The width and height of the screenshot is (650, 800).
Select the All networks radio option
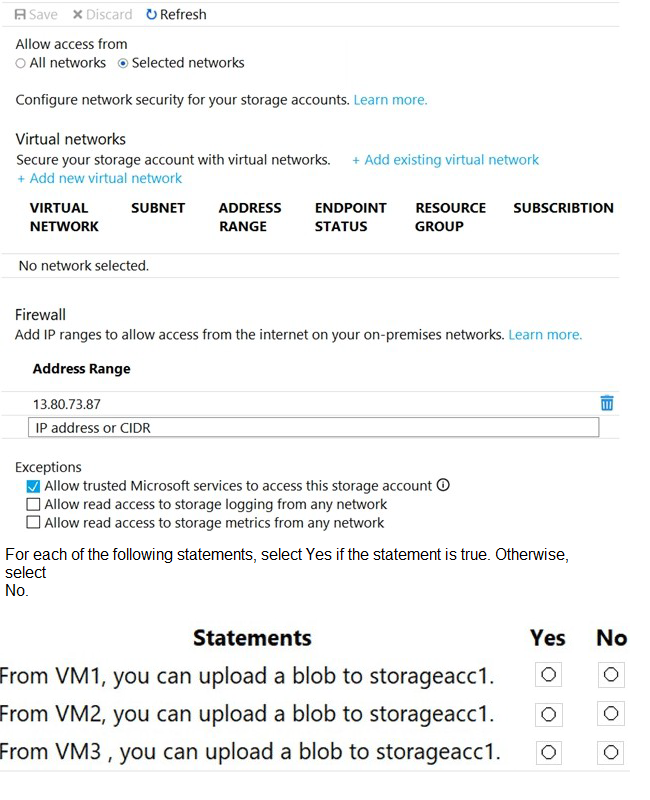(x=21, y=63)
